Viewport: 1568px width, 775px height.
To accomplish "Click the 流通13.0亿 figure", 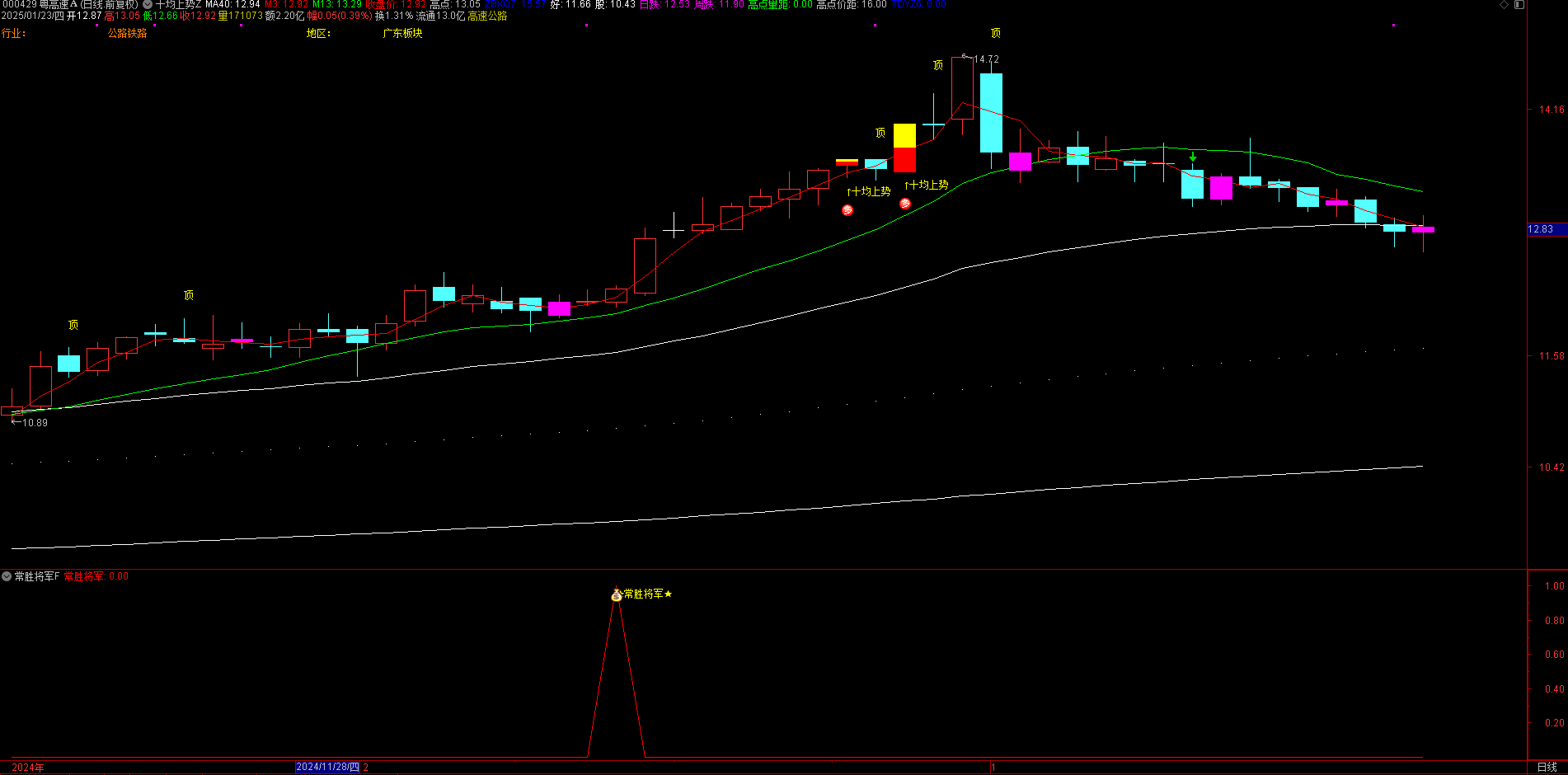I will [440, 16].
